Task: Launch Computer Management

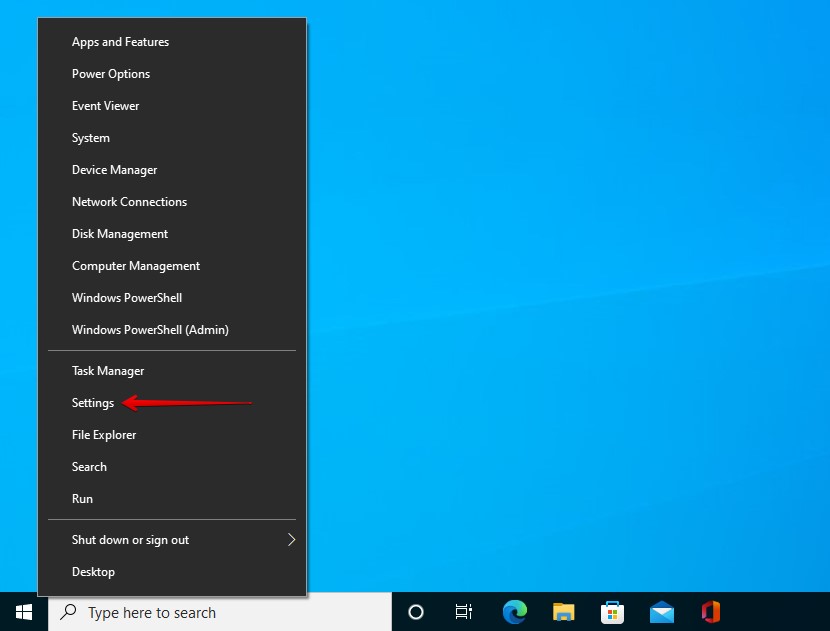Action: pos(172,266)
